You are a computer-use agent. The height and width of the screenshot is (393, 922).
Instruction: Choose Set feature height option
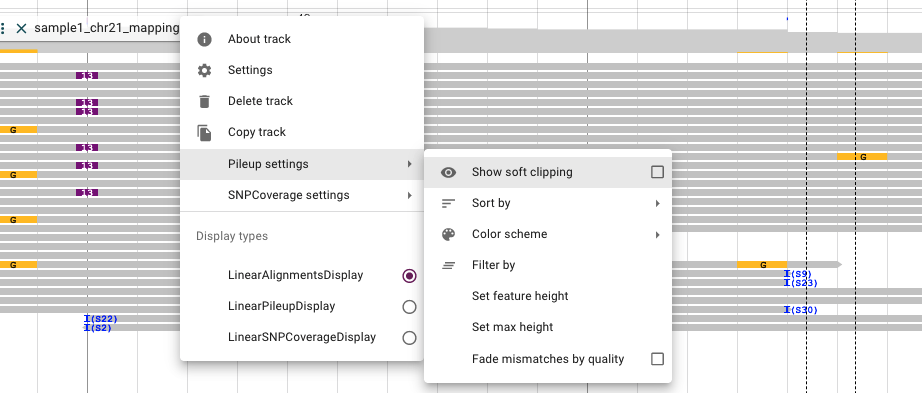(x=547, y=296)
